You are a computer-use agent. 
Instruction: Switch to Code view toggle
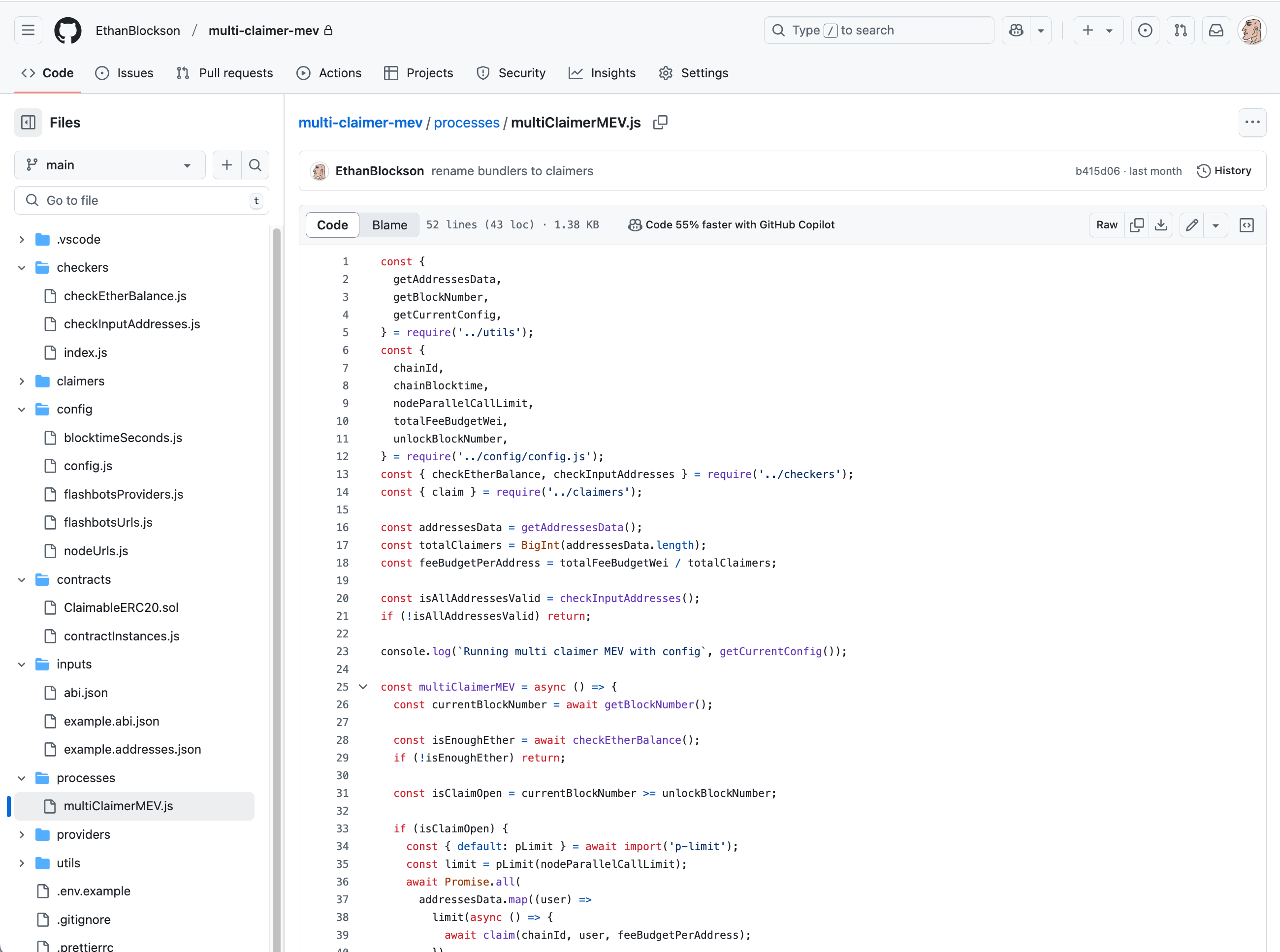coord(332,225)
